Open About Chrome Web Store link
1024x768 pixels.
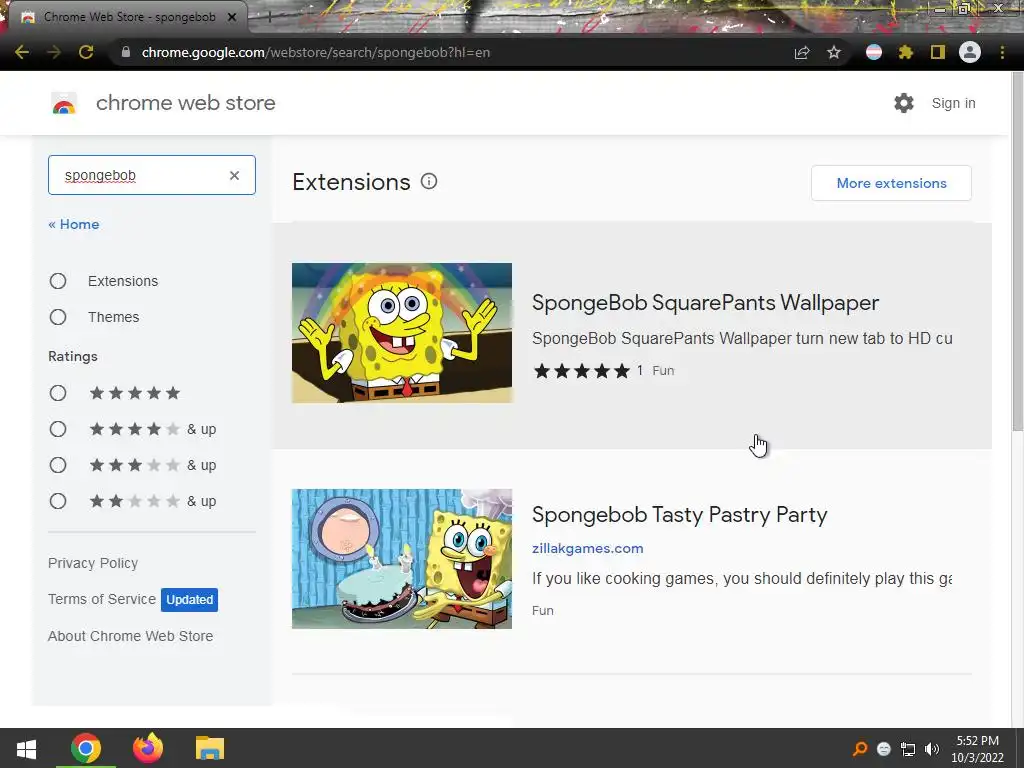(x=131, y=636)
